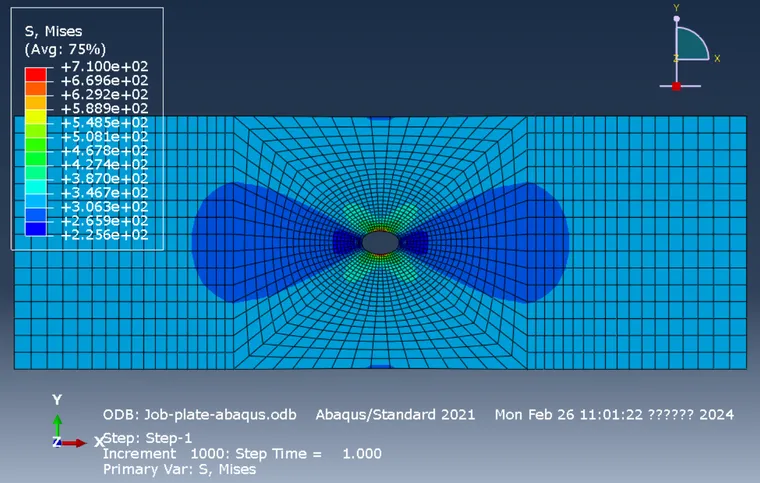The width and height of the screenshot is (760, 483).
Task: Select the yellow legend color band
Action: click(36, 116)
